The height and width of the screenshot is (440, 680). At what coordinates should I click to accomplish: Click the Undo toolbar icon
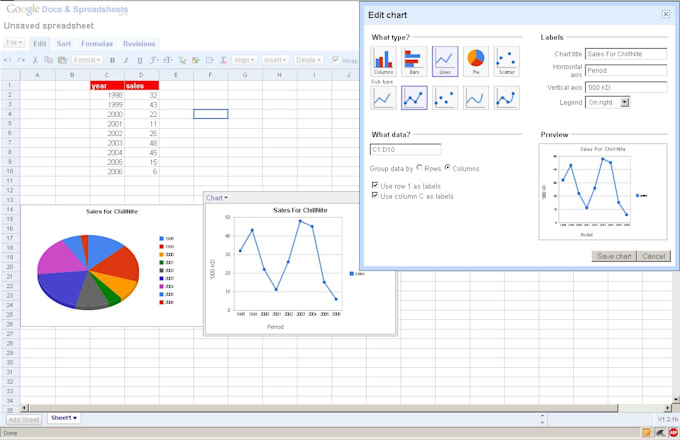coord(7,60)
